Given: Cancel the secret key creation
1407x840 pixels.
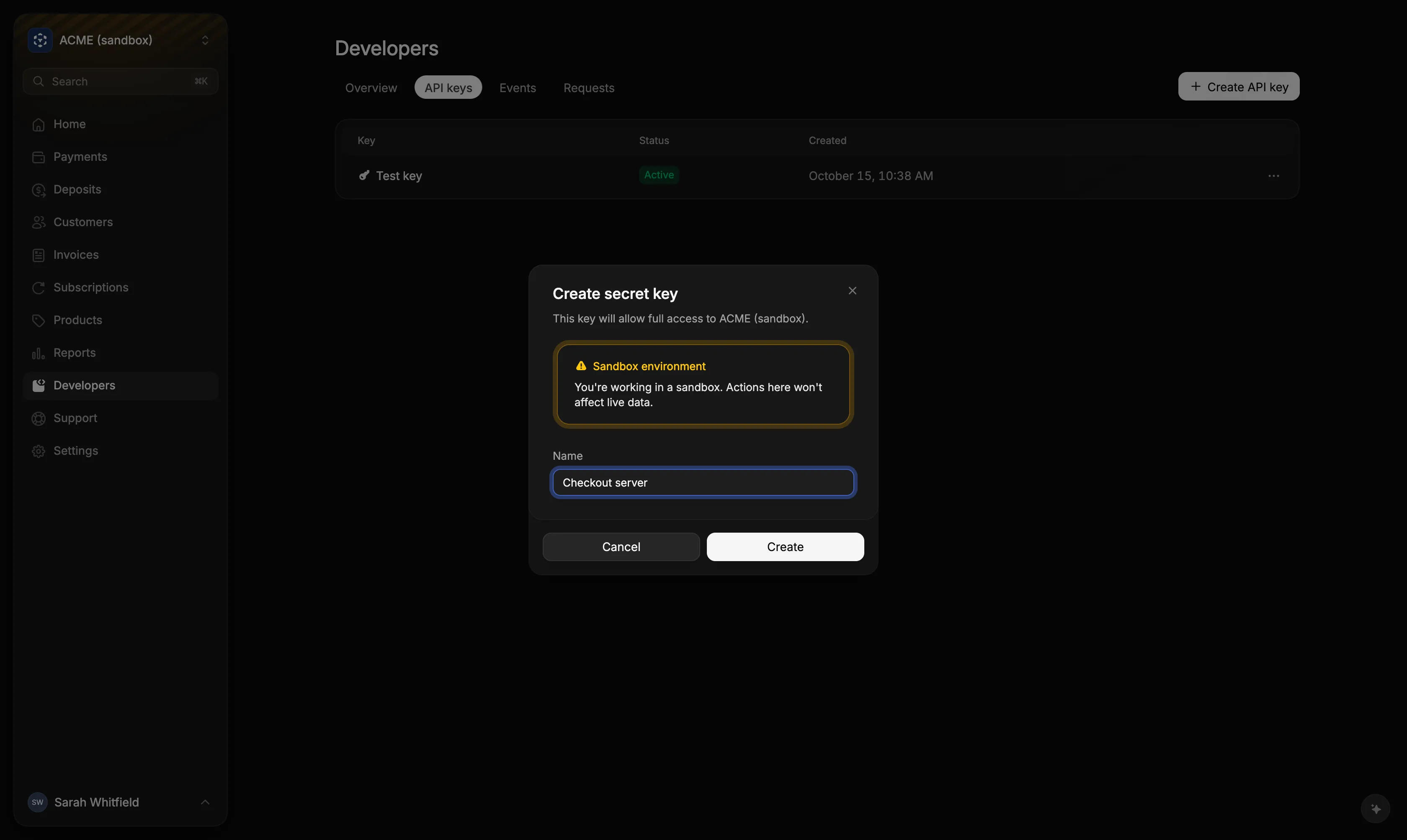Looking at the screenshot, I should (621, 547).
